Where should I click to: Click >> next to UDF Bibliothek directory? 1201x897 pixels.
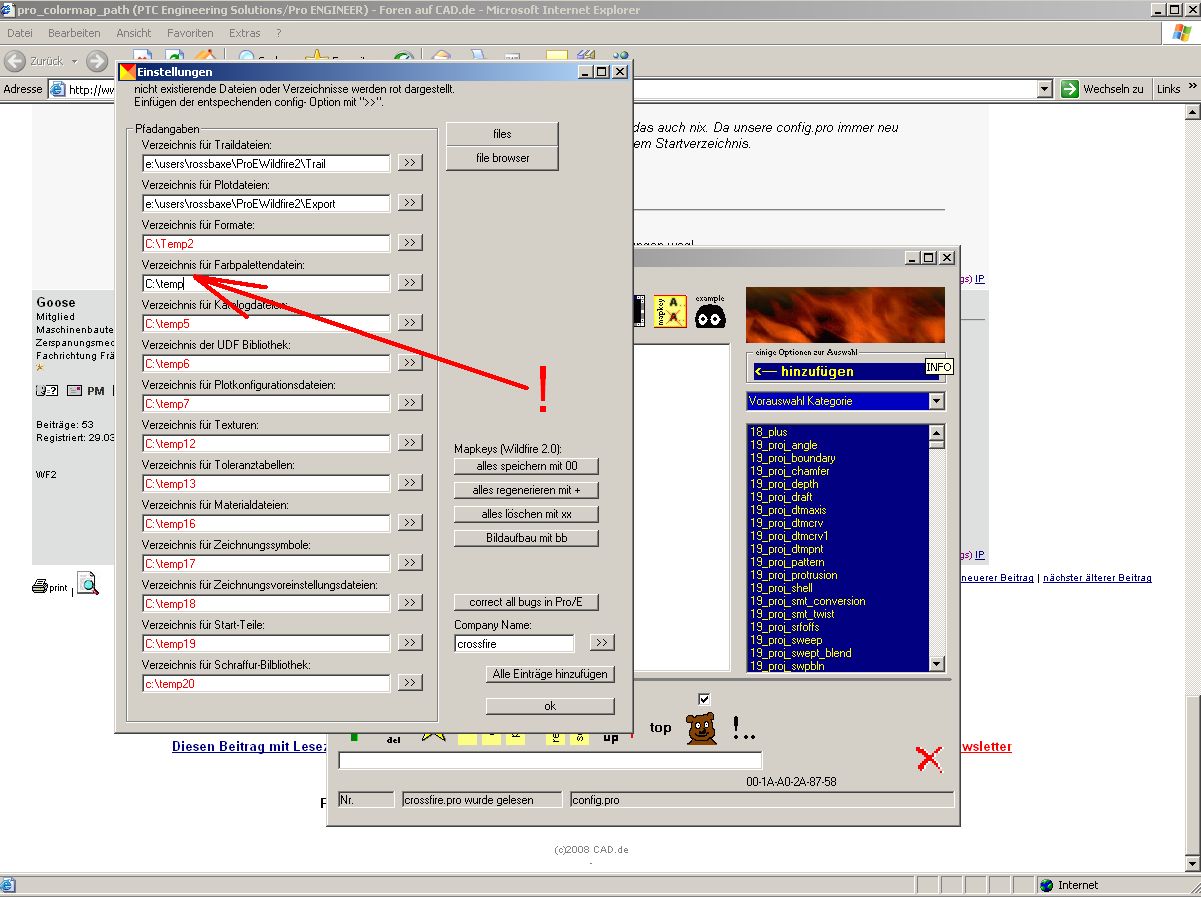pyautogui.click(x=410, y=362)
